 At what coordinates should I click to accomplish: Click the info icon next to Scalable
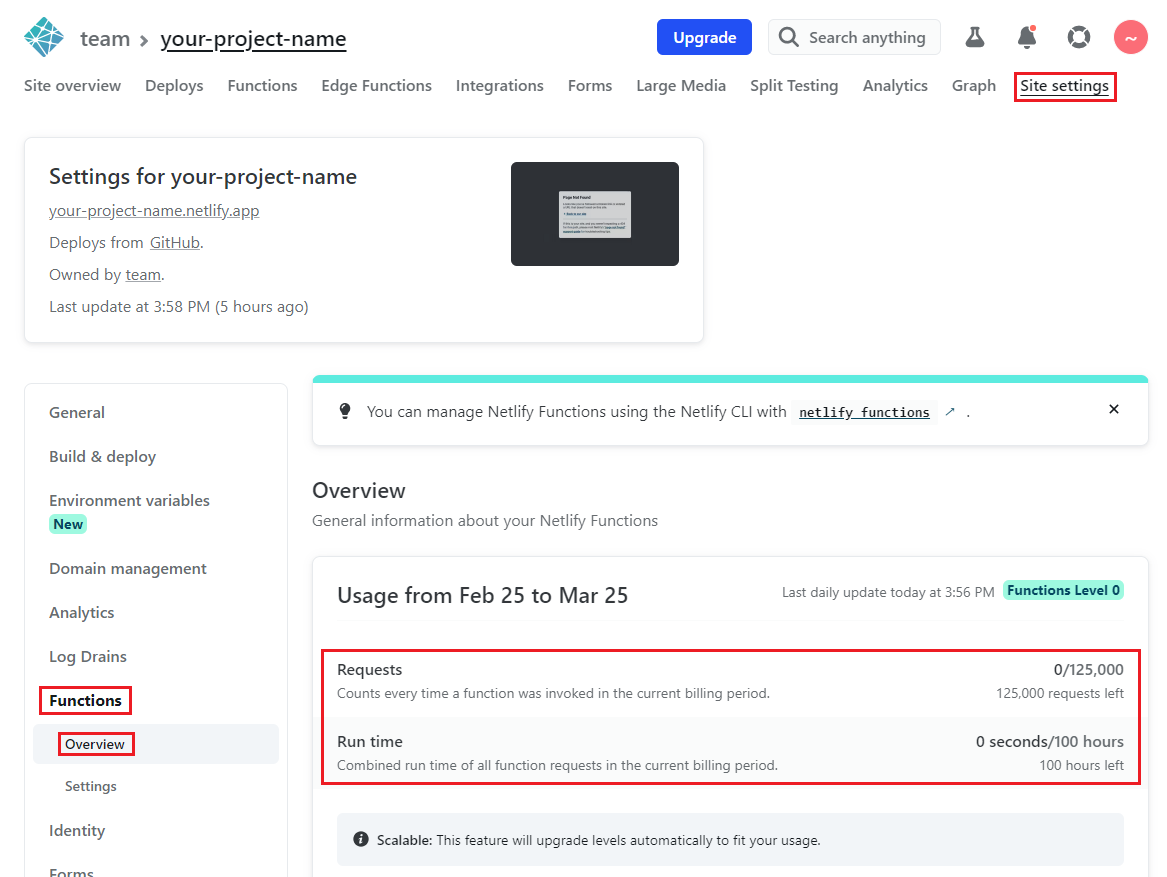tap(361, 839)
